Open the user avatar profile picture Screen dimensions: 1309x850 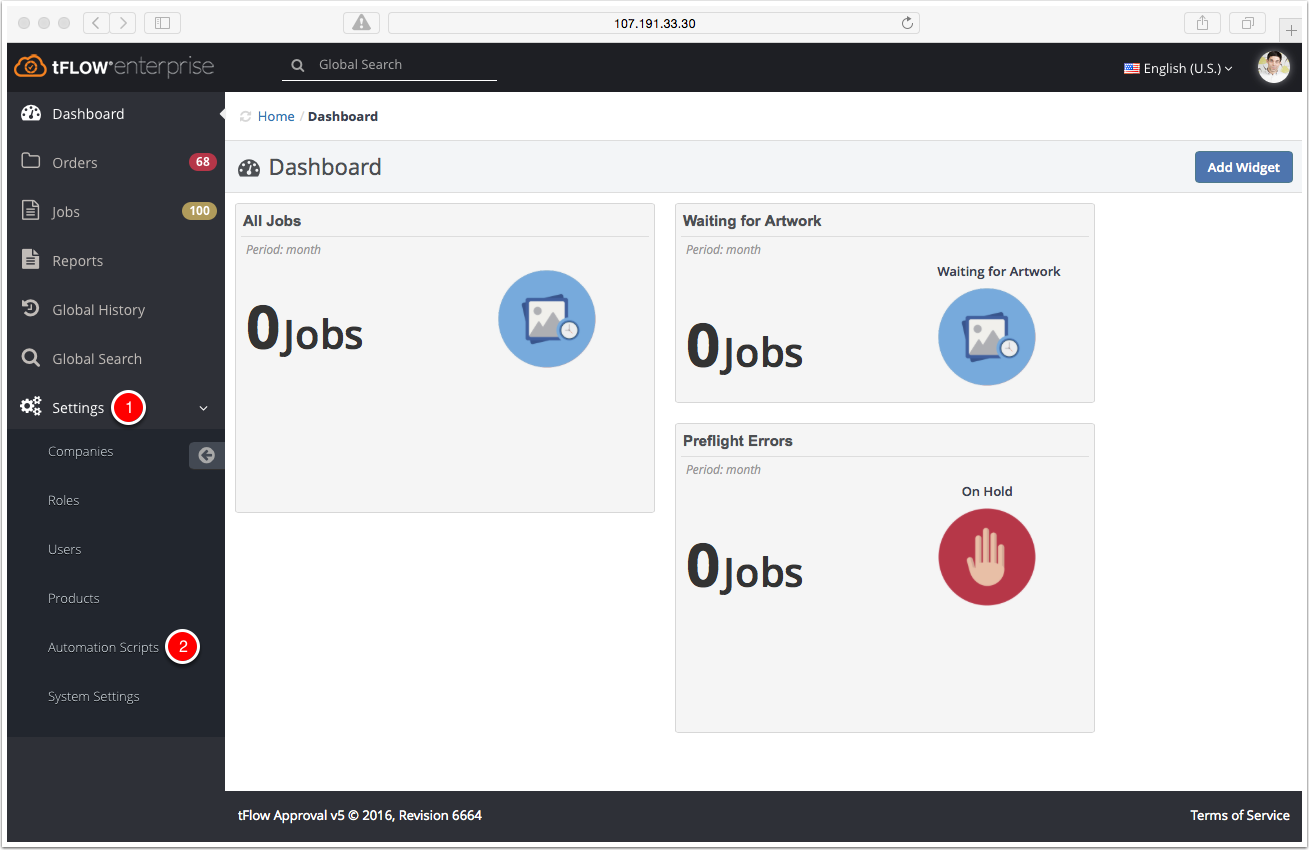coord(1273,67)
